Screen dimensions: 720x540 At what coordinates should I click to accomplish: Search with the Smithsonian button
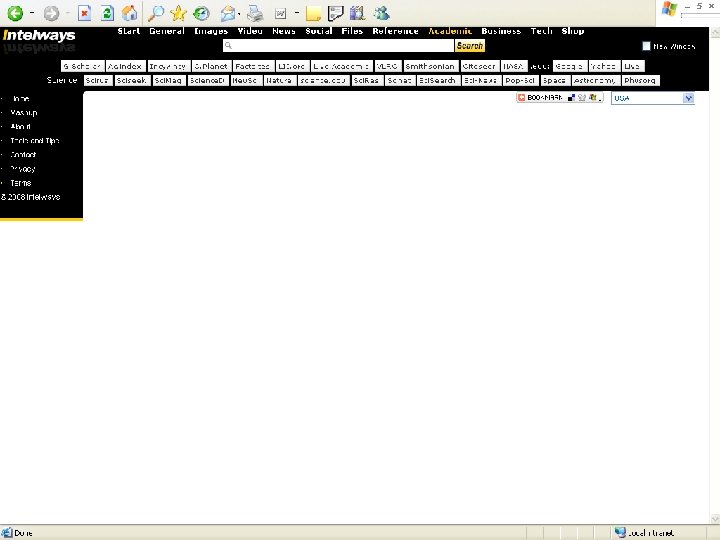coord(430,66)
